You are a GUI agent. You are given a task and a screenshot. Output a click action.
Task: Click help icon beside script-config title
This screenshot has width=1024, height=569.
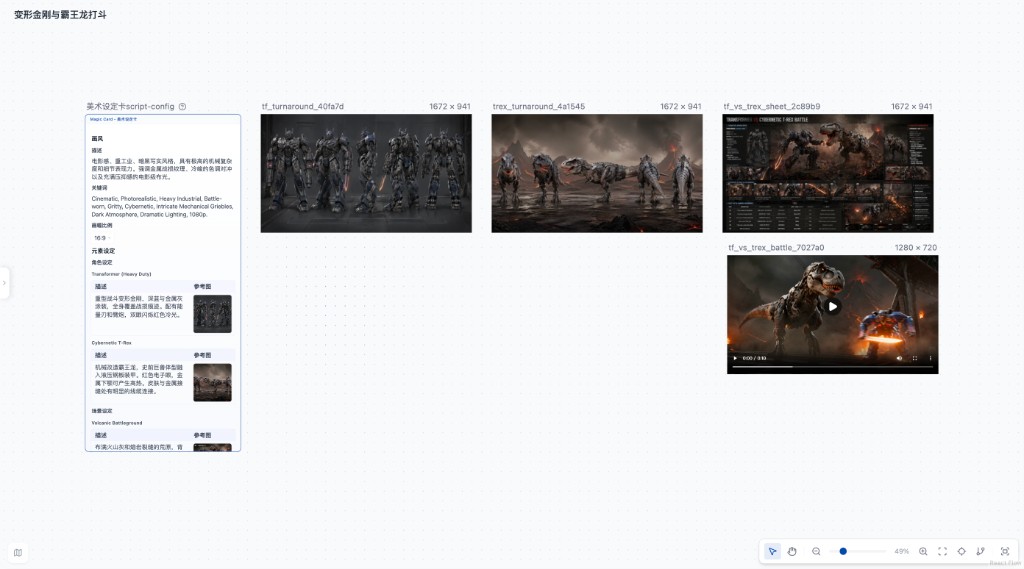click(x=182, y=106)
